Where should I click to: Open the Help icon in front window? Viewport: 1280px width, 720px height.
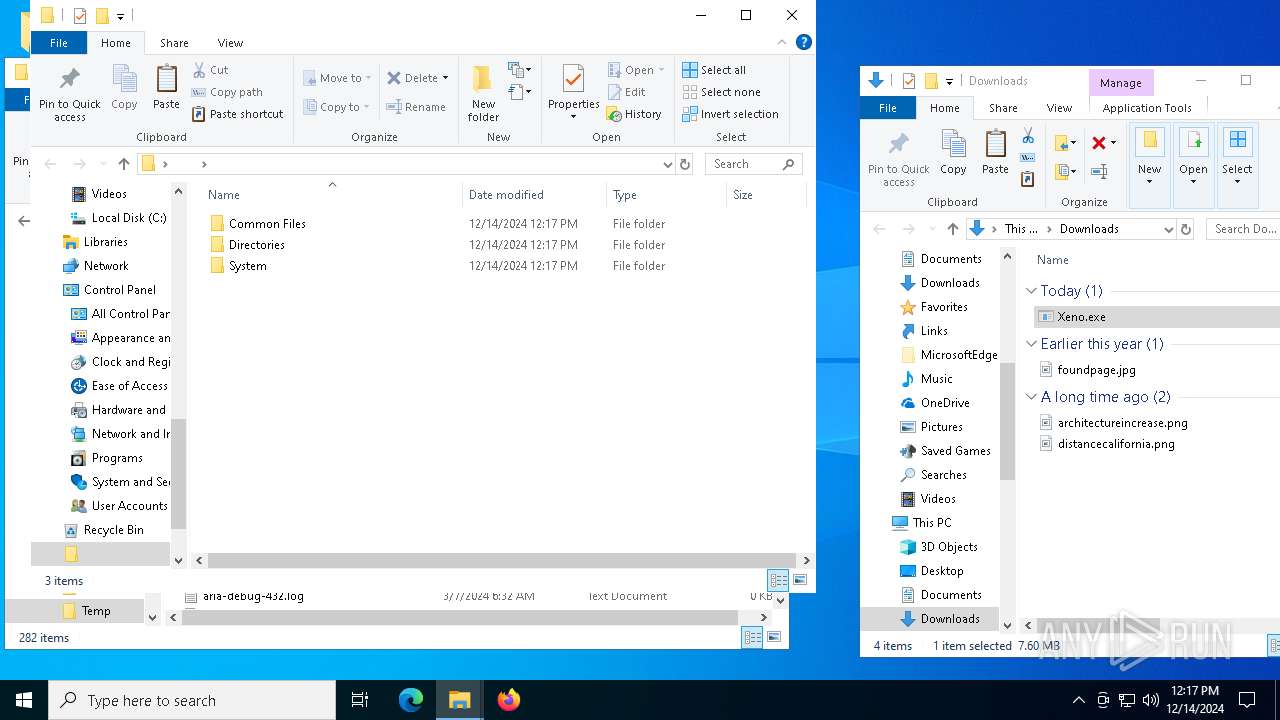pyautogui.click(x=803, y=42)
